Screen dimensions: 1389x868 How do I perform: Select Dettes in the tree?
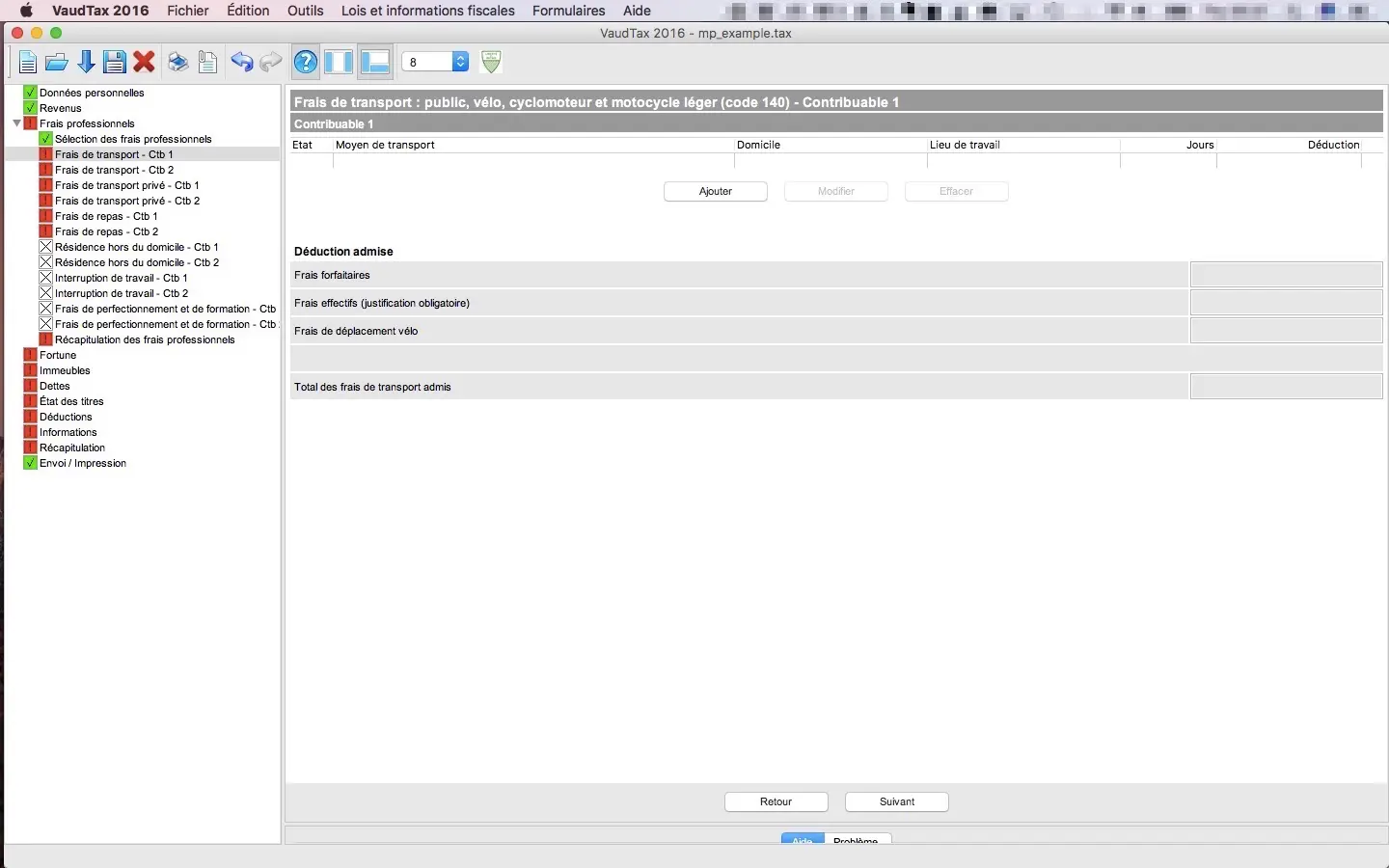coord(55,386)
